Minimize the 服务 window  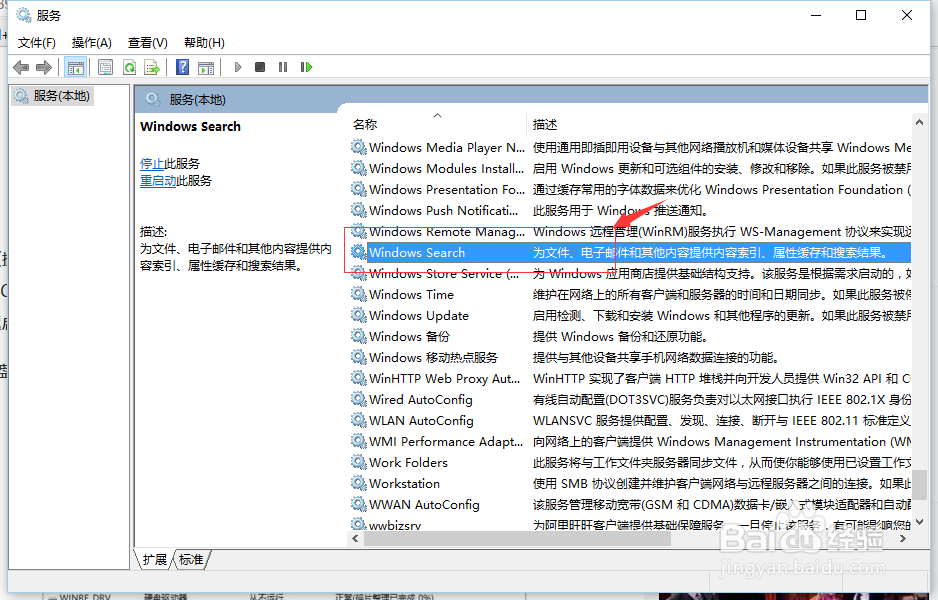pos(816,15)
